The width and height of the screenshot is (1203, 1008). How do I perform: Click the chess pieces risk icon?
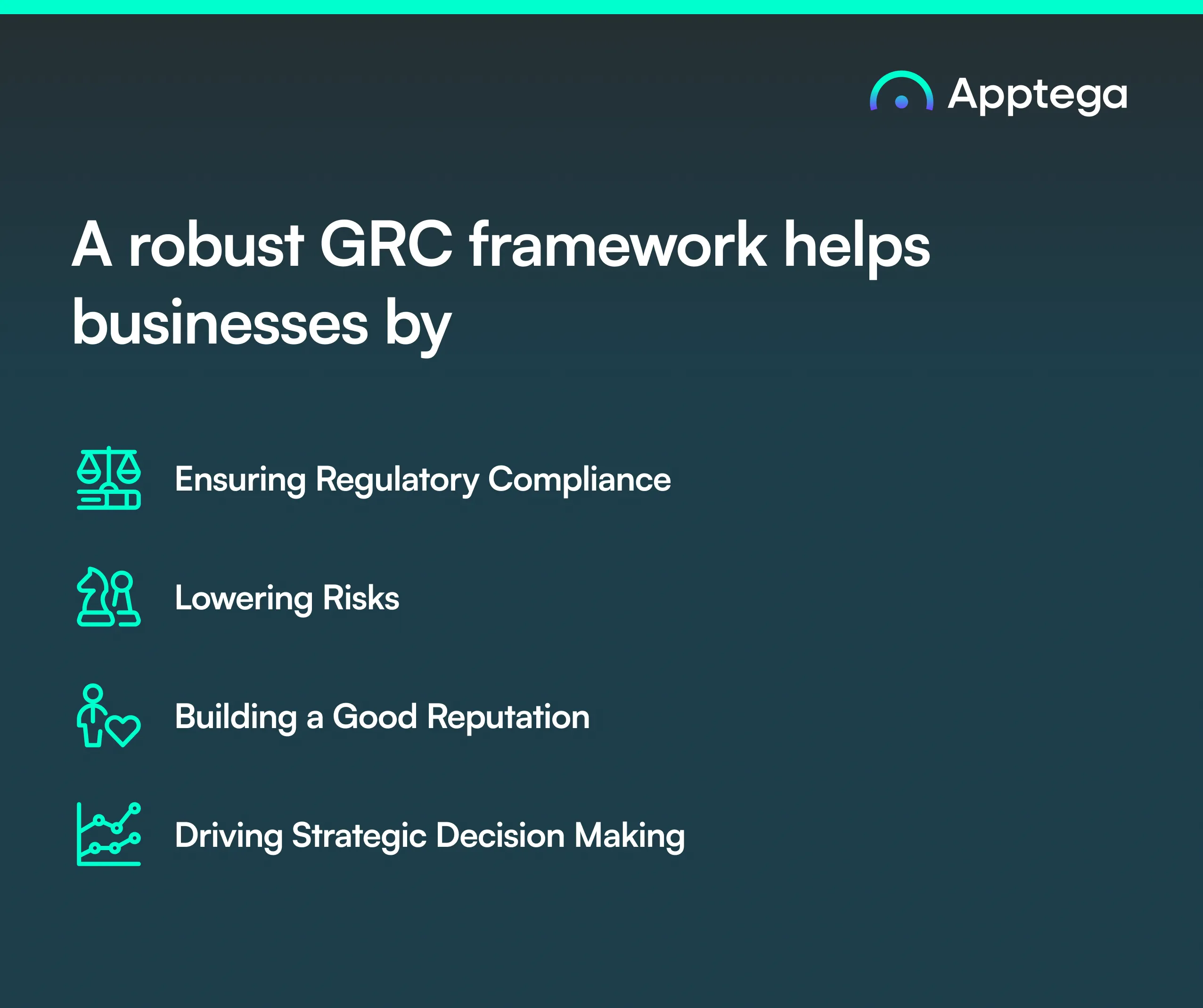(109, 597)
